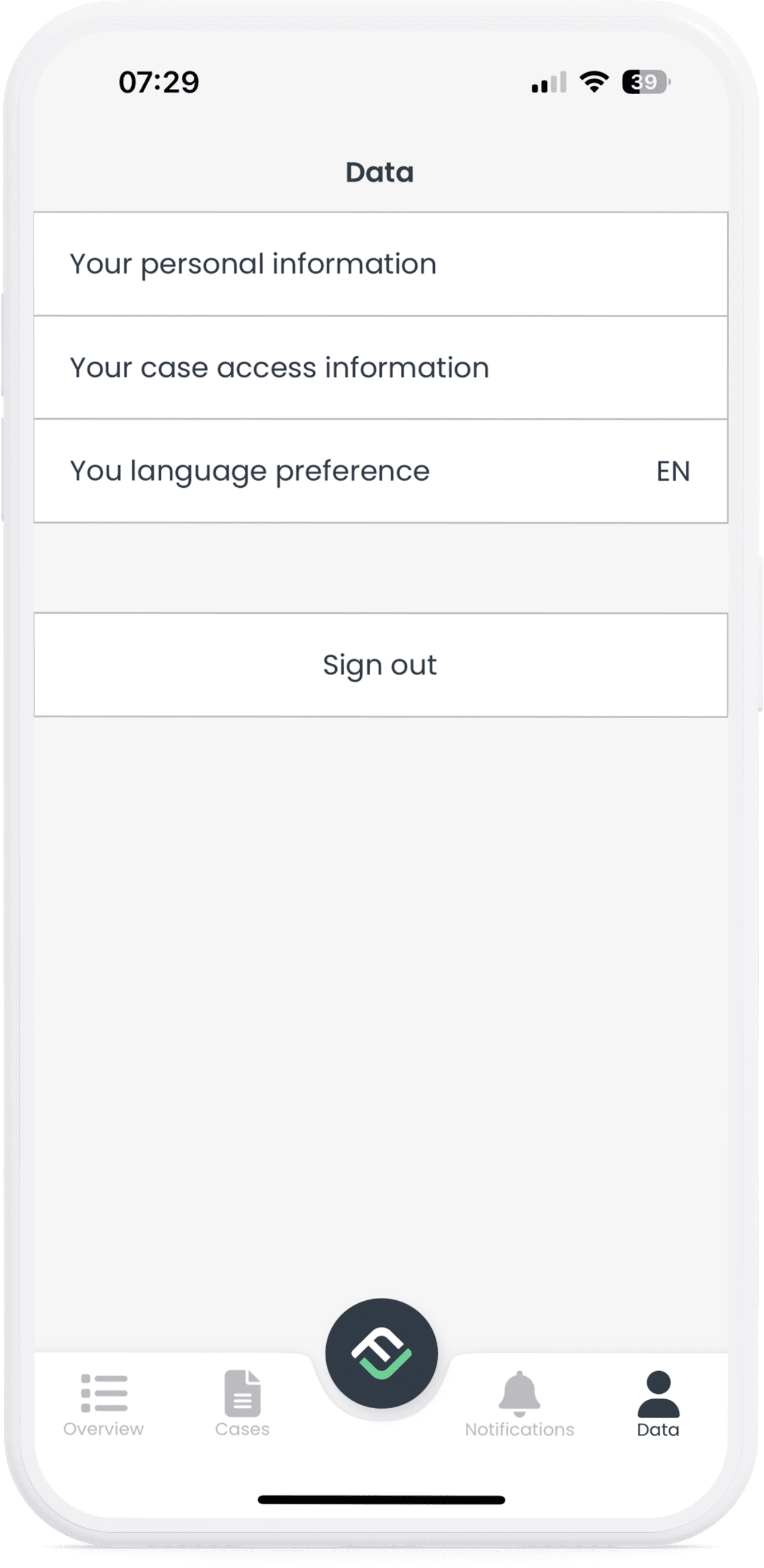Tap the center logo button
764x1568 pixels.
coord(381,1353)
